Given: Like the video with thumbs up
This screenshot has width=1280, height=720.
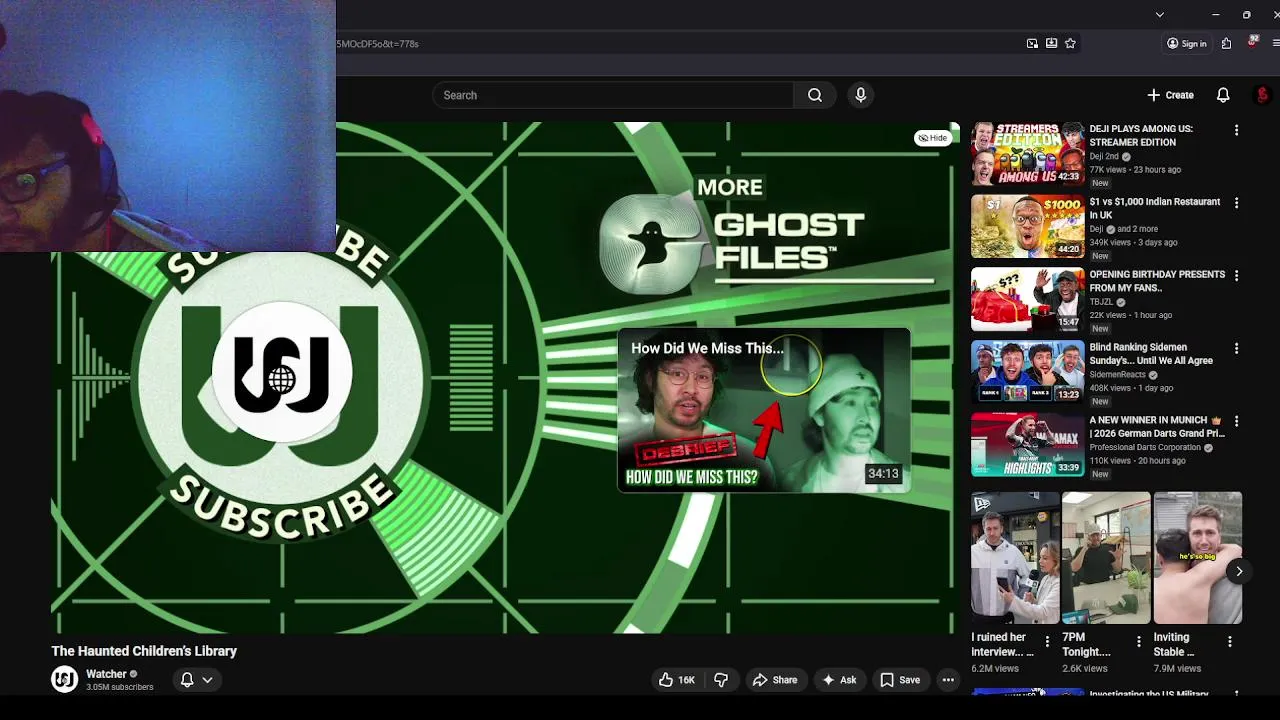Looking at the screenshot, I should [677, 680].
